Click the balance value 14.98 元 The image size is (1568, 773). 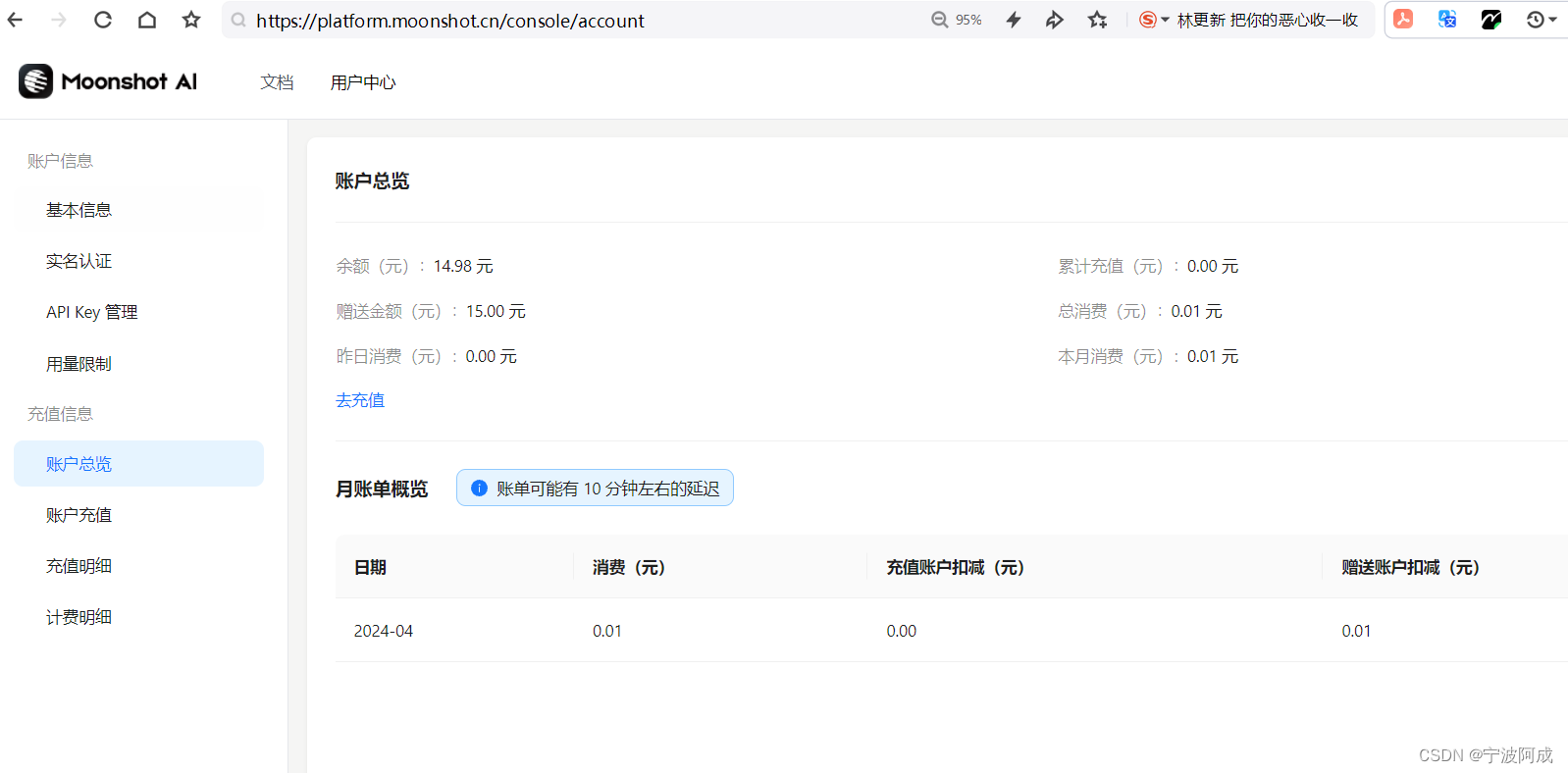463,266
